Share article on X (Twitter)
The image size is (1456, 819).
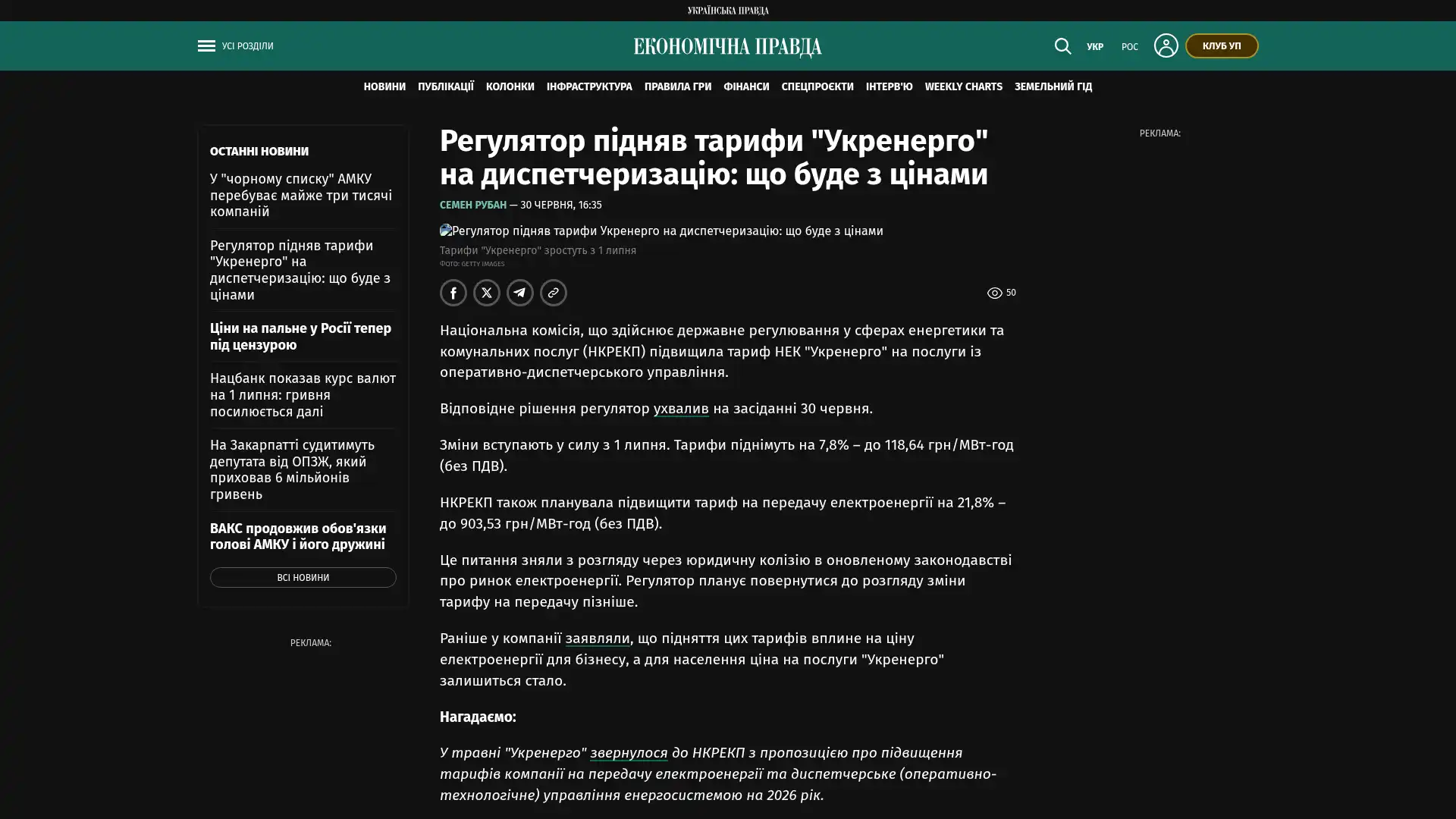(x=487, y=293)
